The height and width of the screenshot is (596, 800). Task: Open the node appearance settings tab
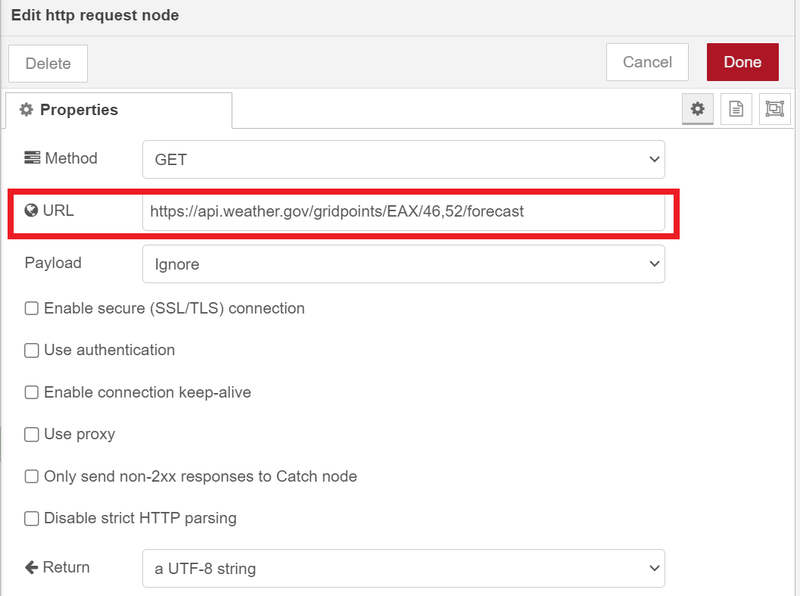point(774,109)
